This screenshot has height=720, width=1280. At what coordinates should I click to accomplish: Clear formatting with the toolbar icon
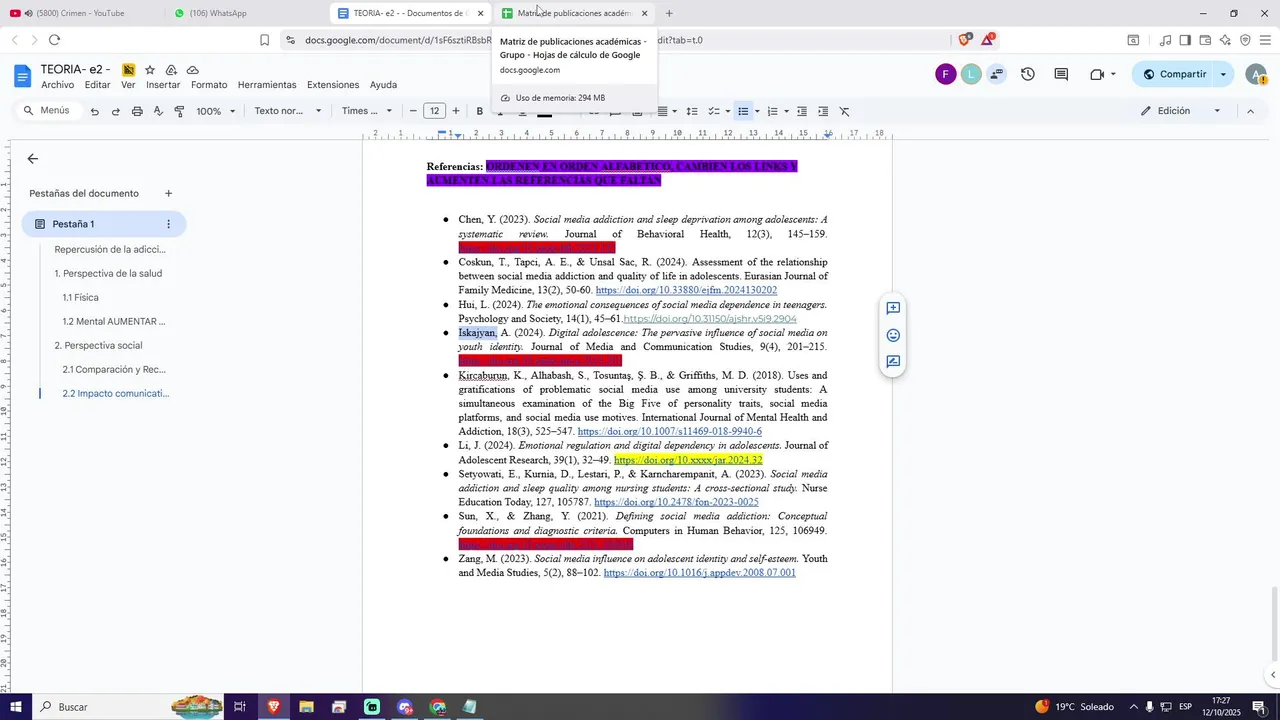845,111
